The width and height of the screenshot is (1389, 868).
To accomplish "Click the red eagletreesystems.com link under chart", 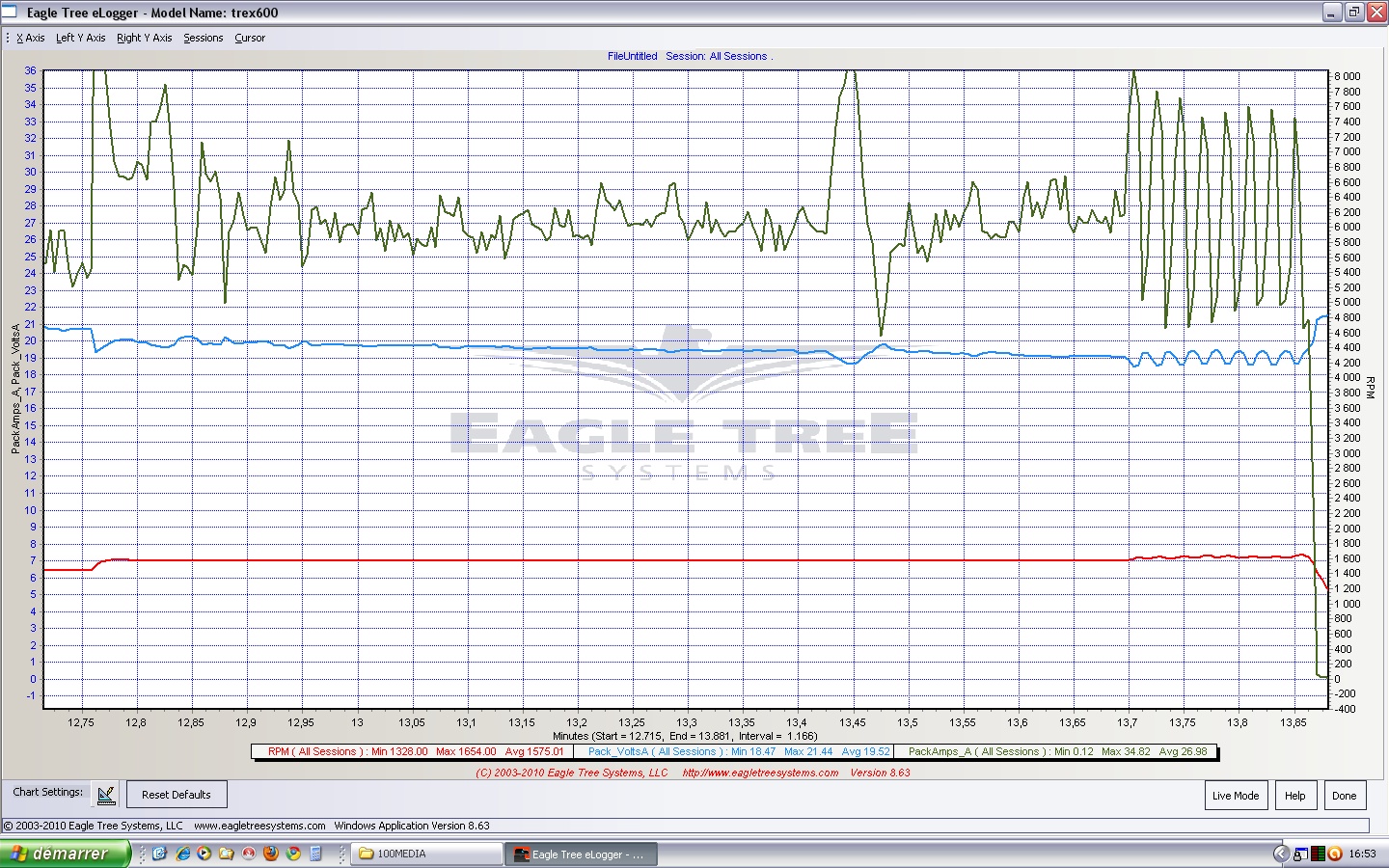I will (x=760, y=773).
